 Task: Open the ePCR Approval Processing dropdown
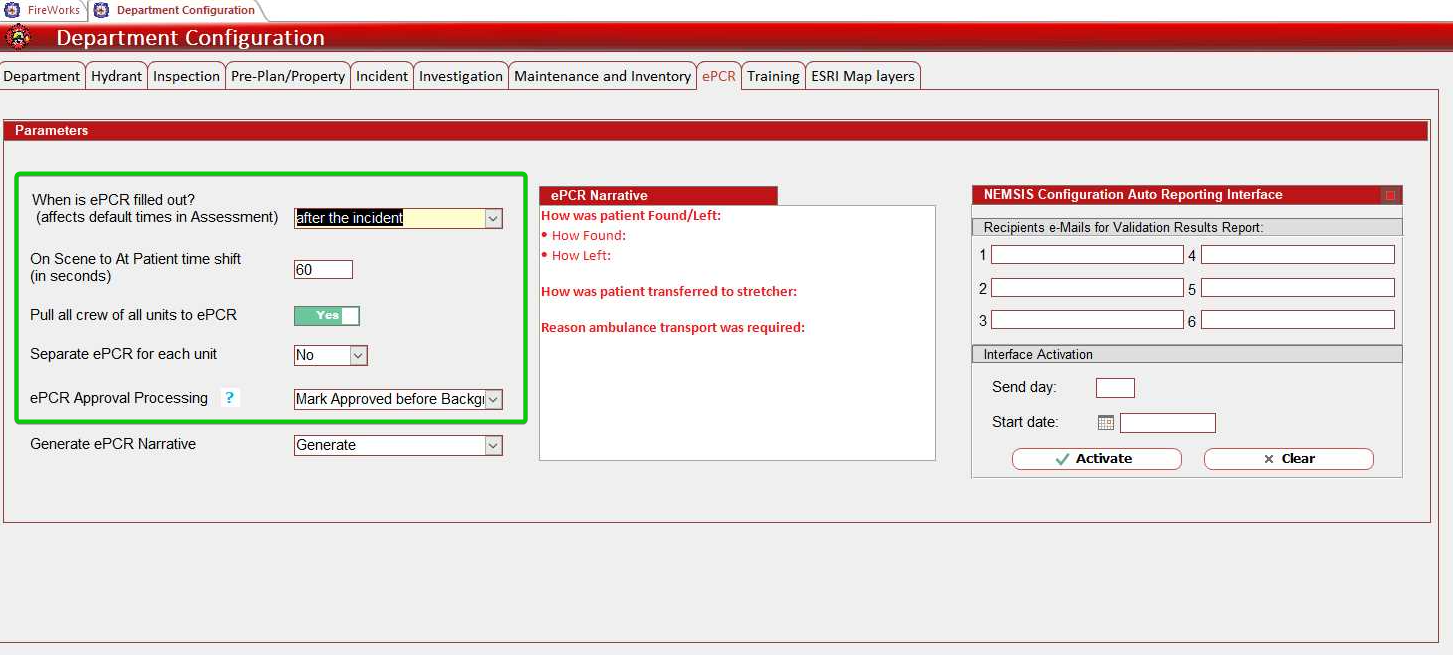coord(493,399)
